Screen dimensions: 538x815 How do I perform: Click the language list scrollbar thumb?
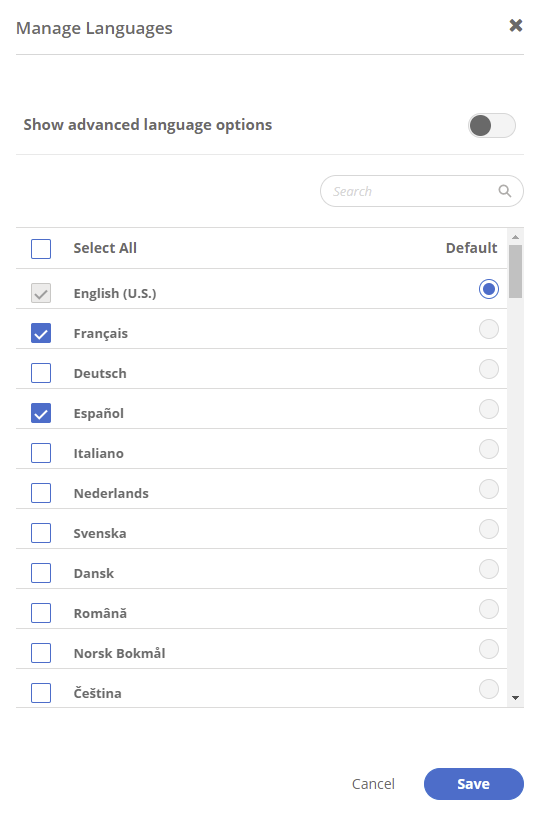click(x=515, y=271)
